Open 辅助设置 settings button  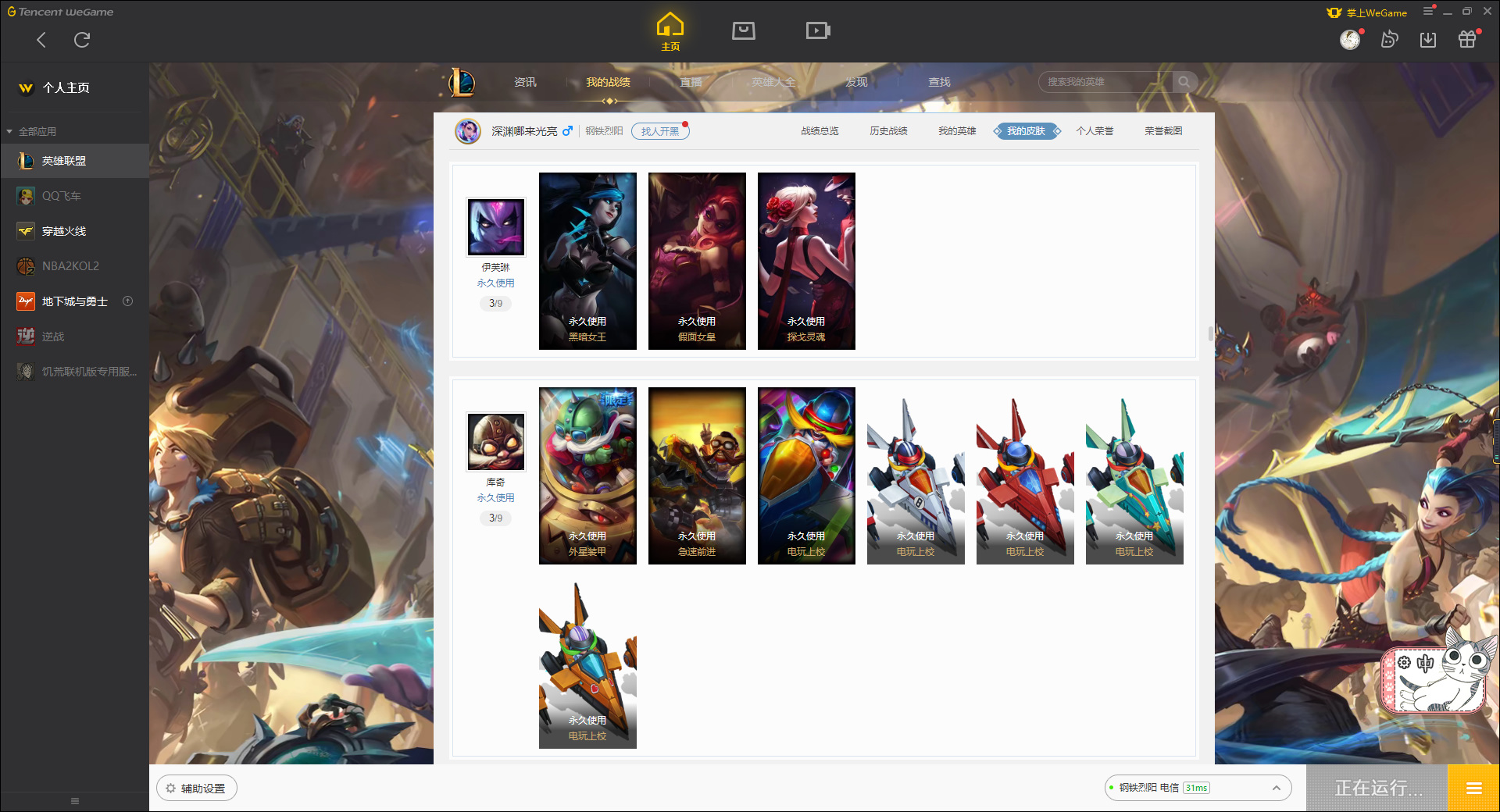[197, 789]
